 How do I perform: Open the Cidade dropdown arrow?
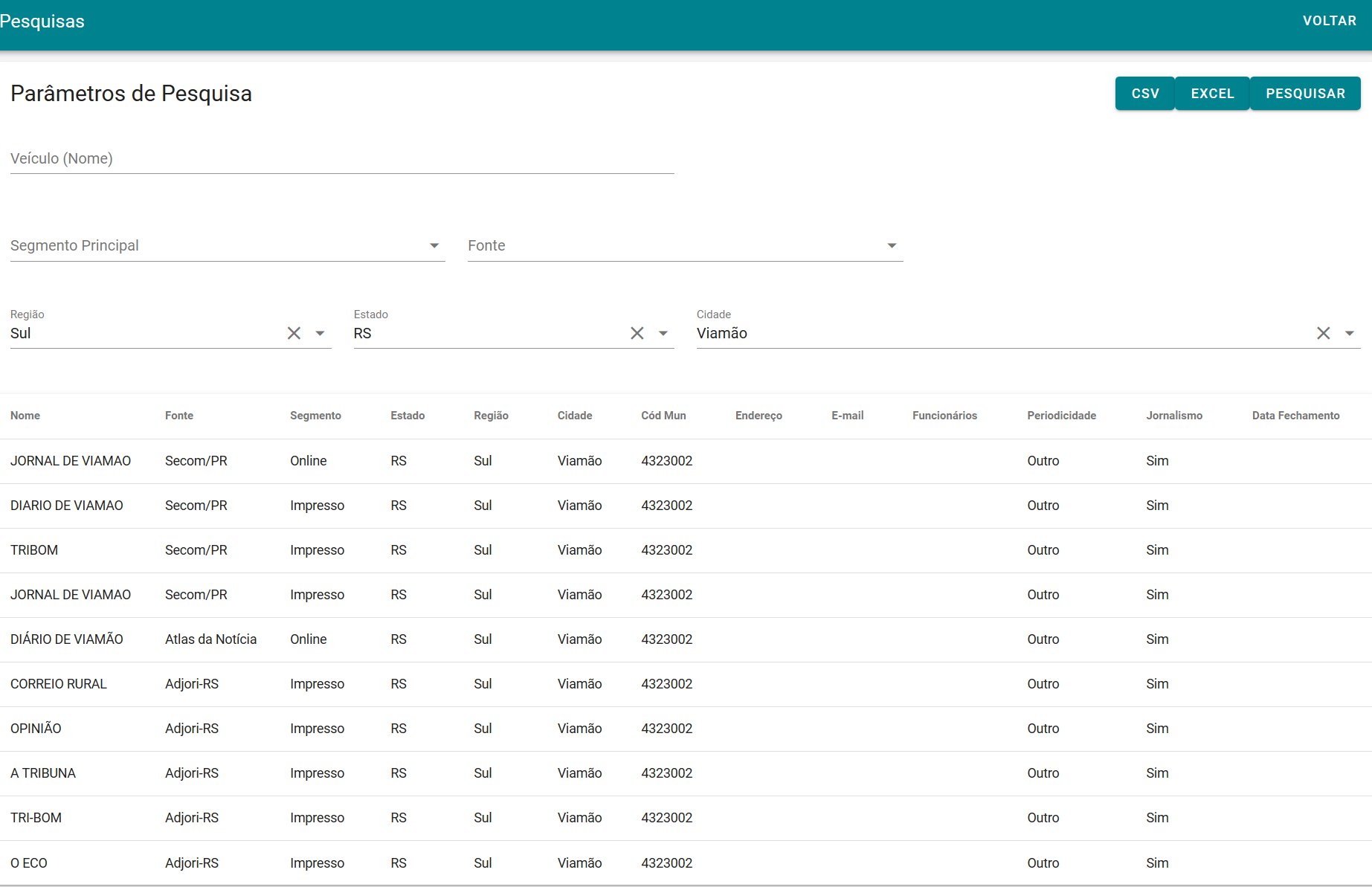[x=1350, y=333]
